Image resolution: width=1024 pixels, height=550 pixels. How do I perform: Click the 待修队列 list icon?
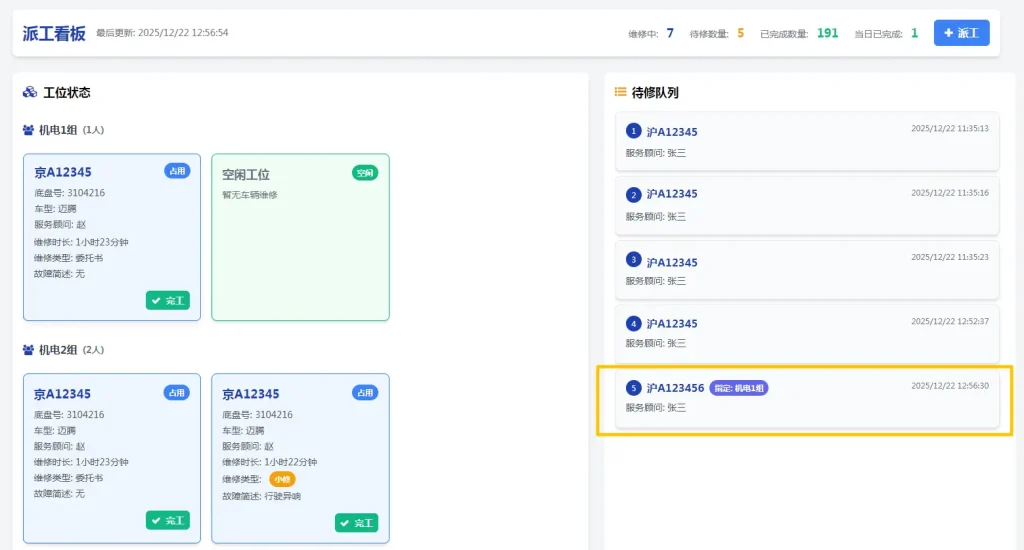tap(620, 92)
